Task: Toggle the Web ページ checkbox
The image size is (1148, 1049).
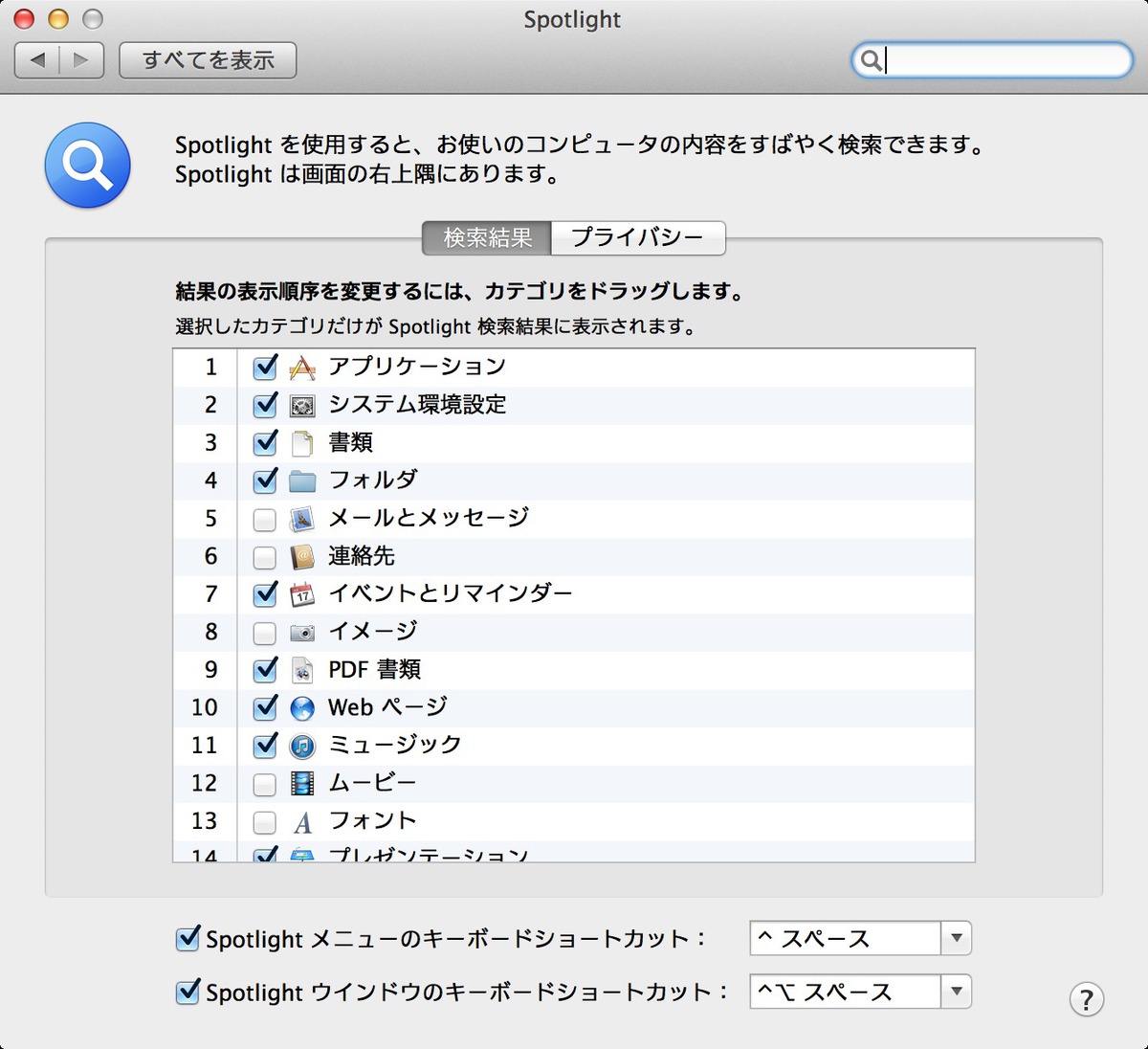Action: coord(265,707)
